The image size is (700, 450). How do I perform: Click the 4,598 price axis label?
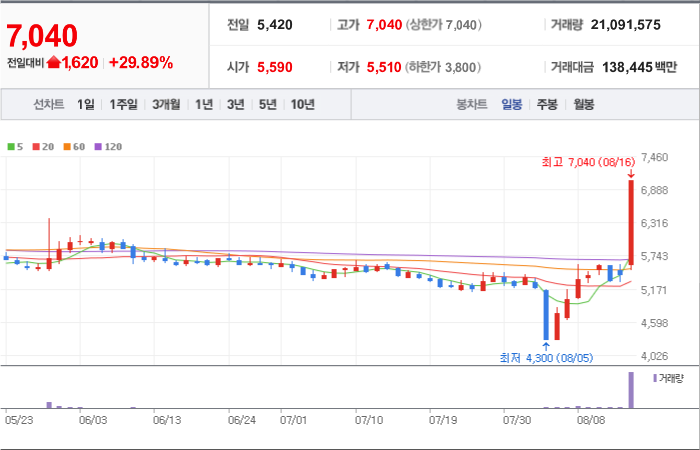[654, 323]
